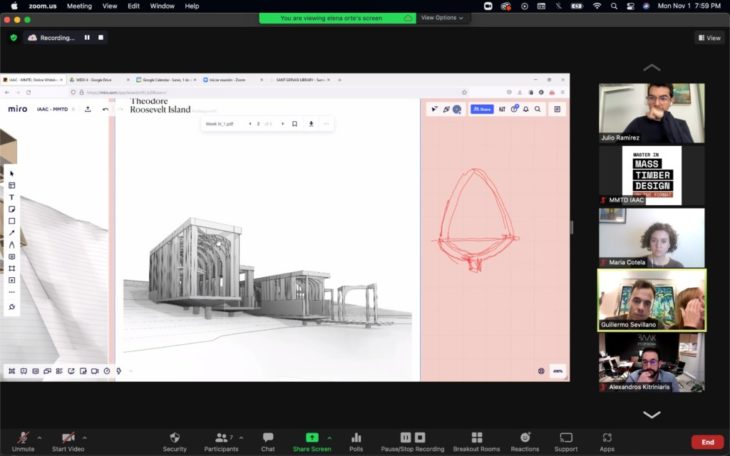Open the Window menu in menu bar
Image resolution: width=730 pixels, height=456 pixels.
click(161, 6)
